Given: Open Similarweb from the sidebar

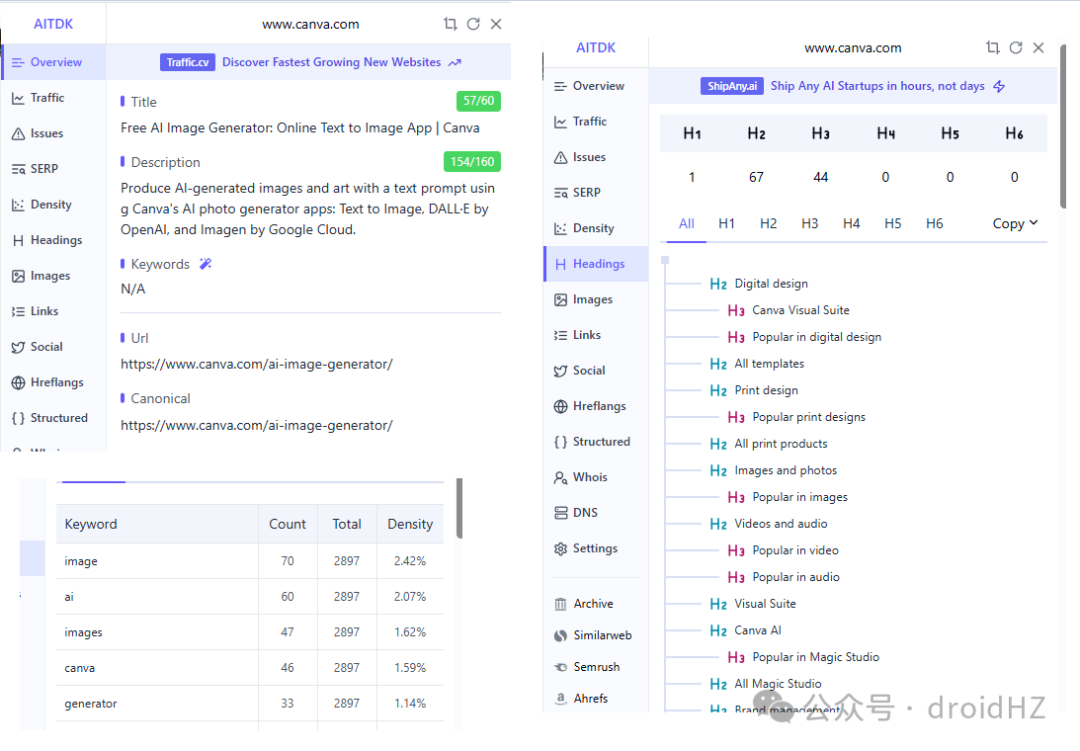Looking at the screenshot, I should tap(593, 635).
